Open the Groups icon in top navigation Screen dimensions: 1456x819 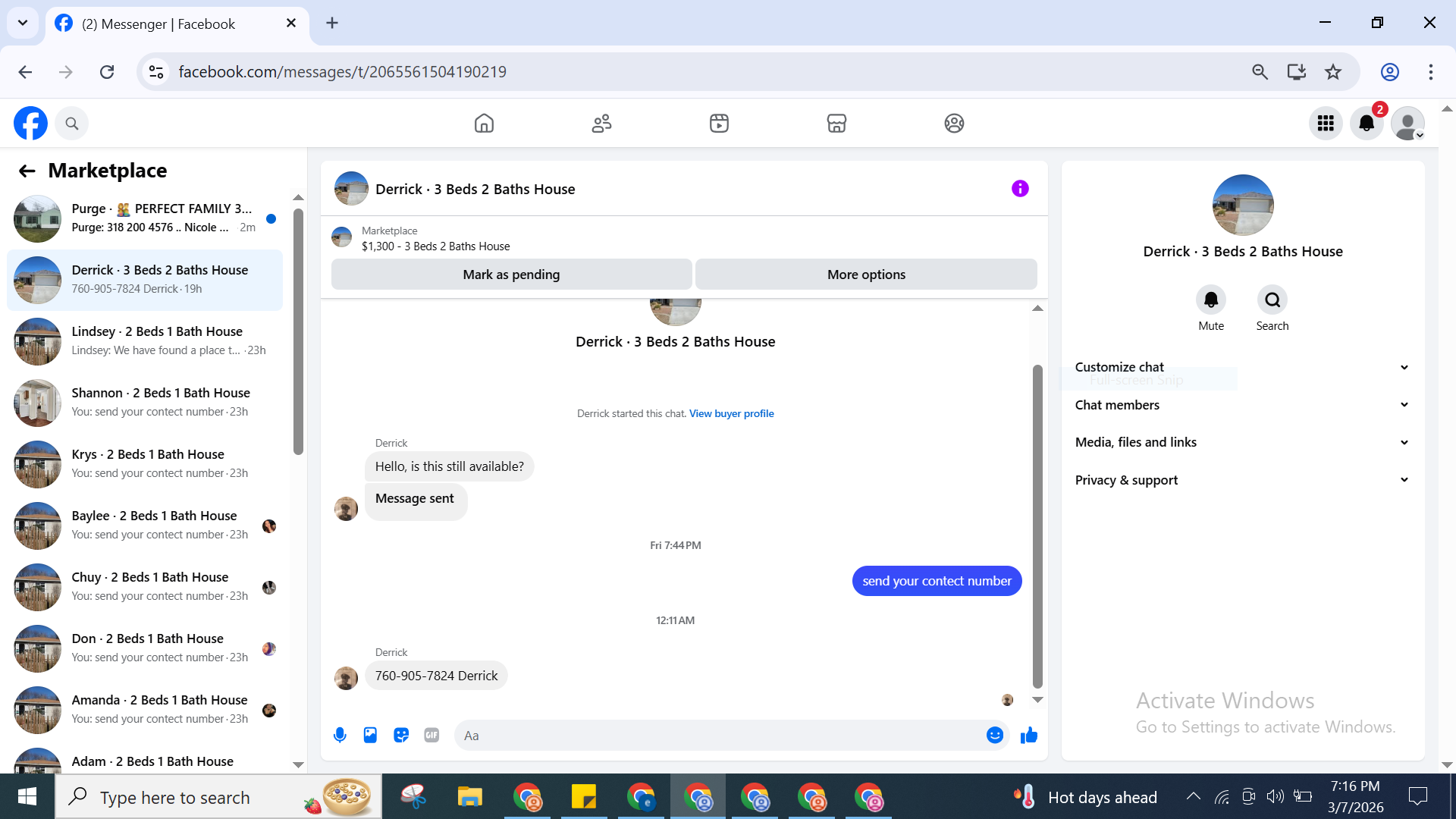(x=954, y=123)
